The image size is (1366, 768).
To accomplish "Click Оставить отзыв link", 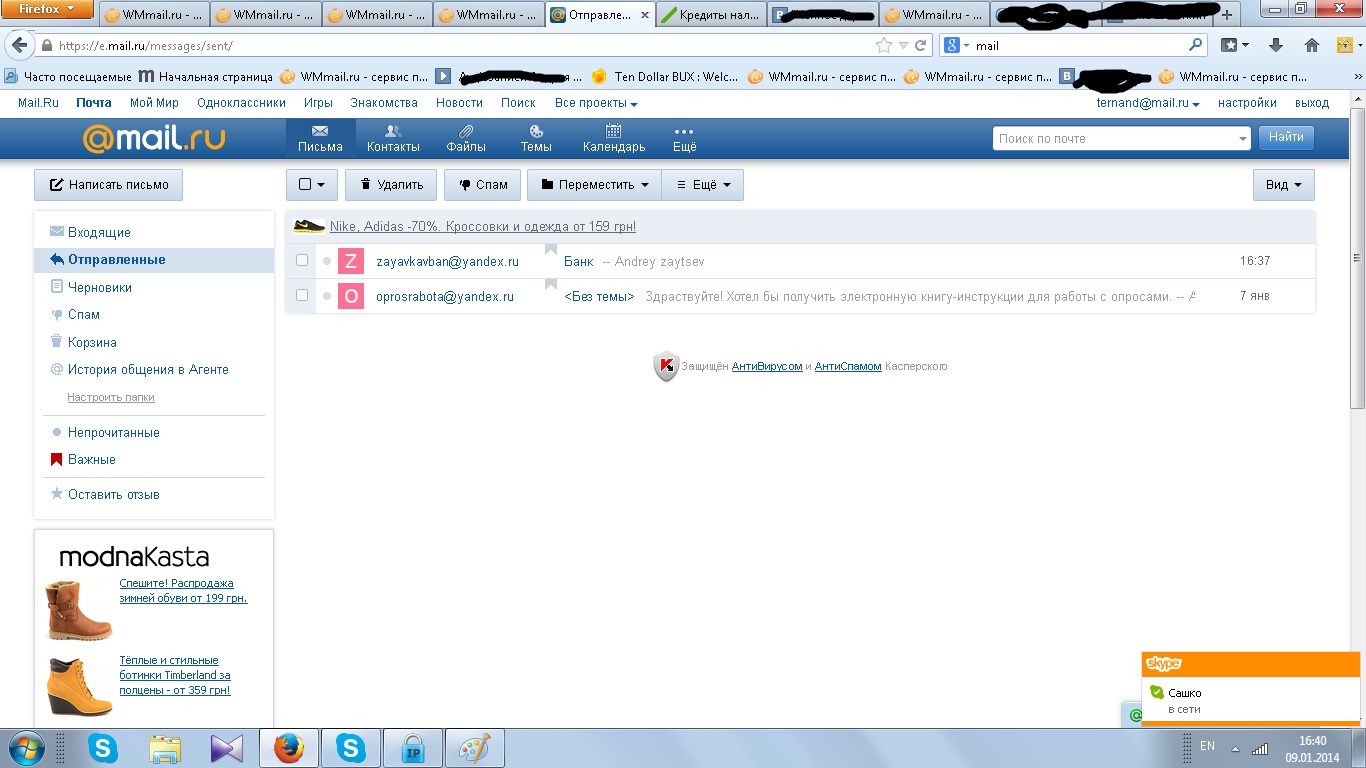I will 114,495.
